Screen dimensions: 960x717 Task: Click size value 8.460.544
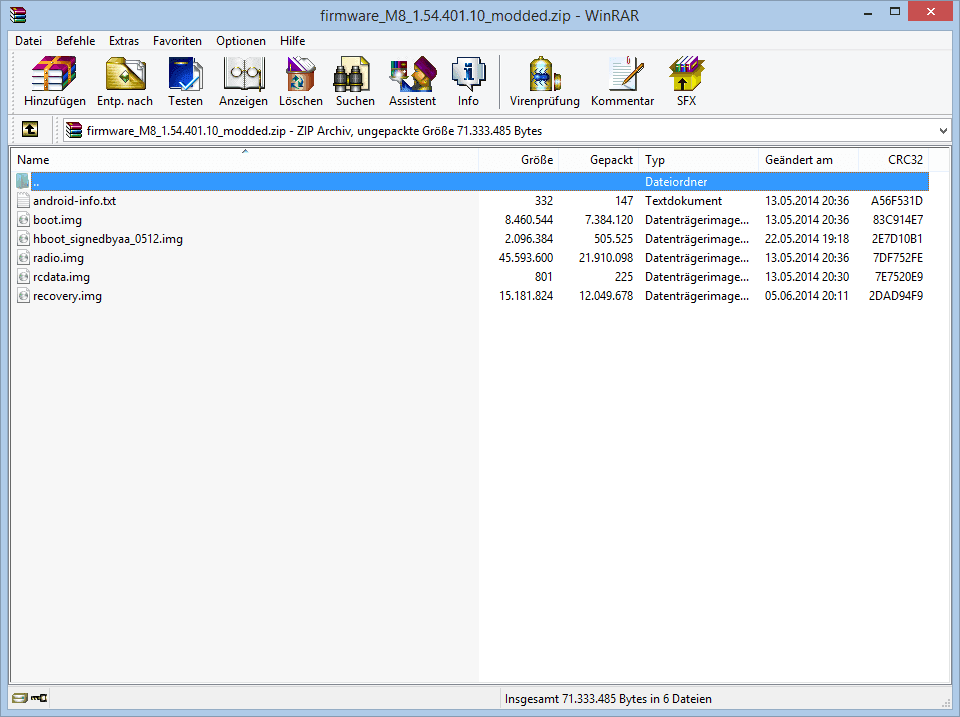(x=528, y=220)
